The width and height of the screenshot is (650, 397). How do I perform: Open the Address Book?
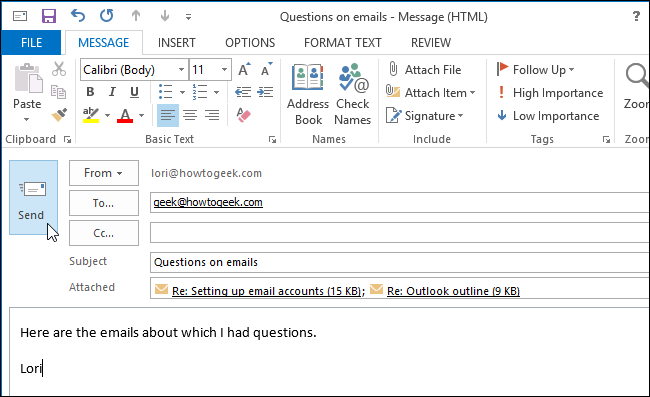pyautogui.click(x=308, y=94)
